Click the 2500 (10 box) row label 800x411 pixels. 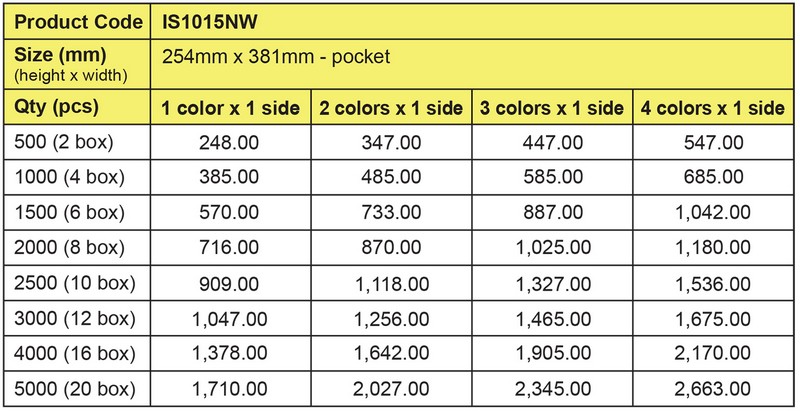pos(78,284)
